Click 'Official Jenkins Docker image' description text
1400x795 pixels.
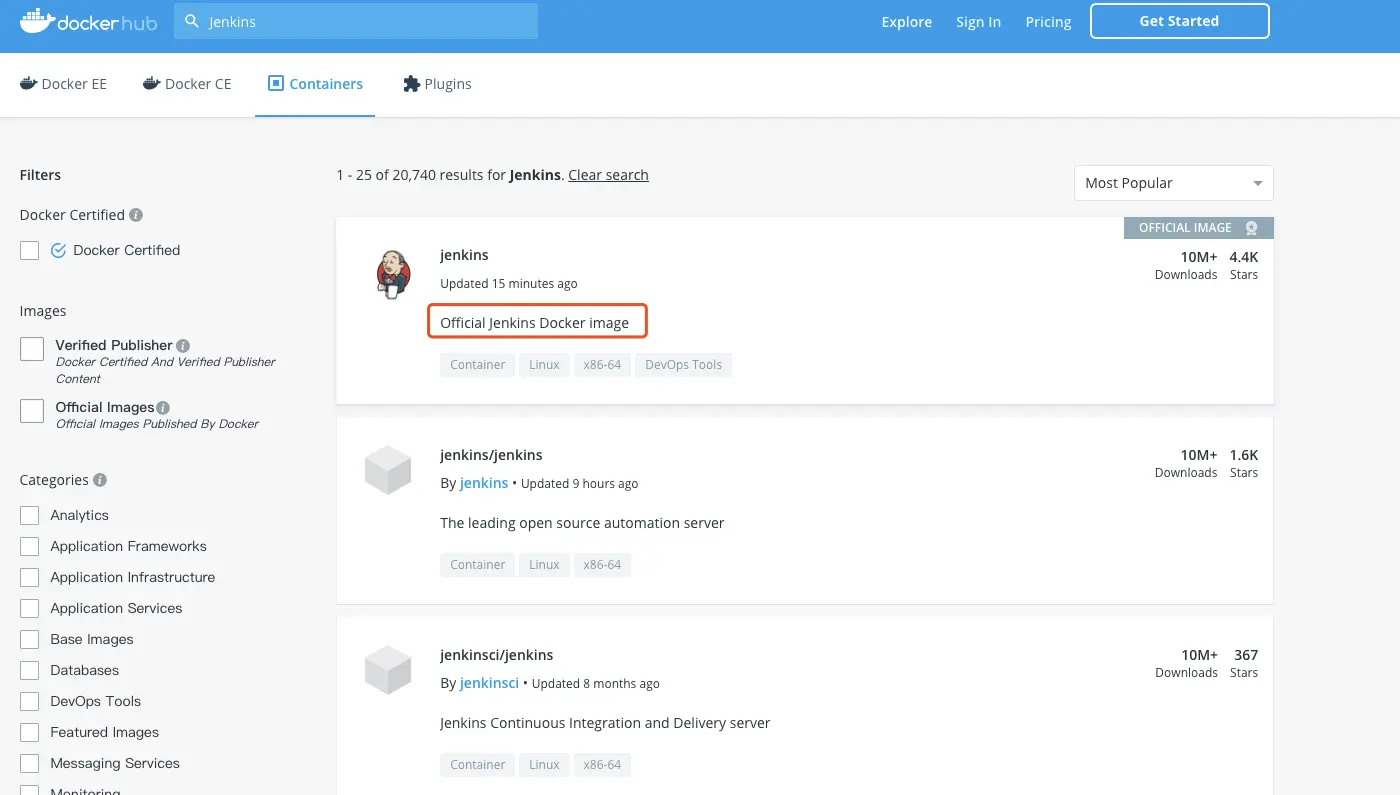pos(535,323)
